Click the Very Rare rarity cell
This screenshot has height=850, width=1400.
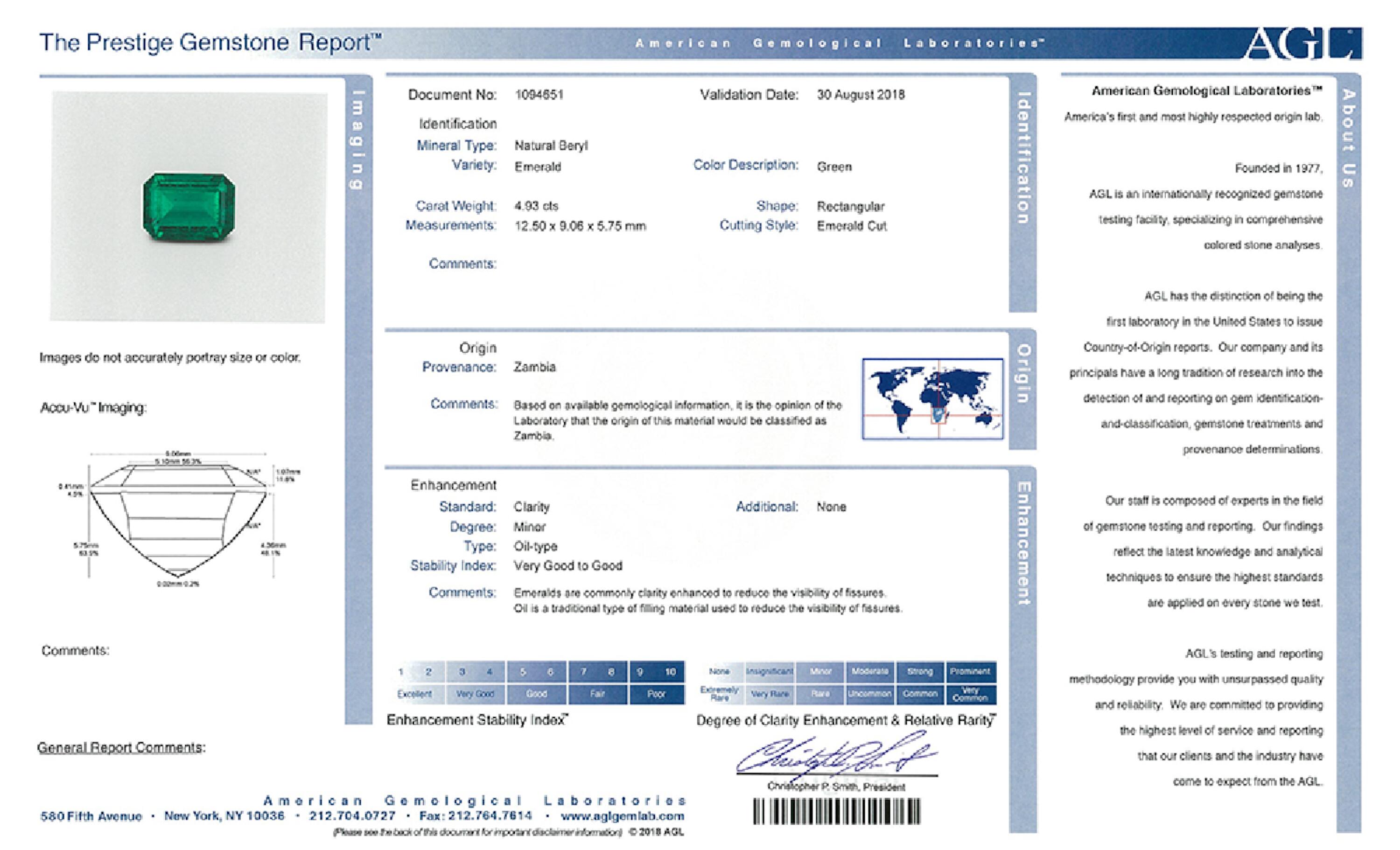pyautogui.click(x=770, y=694)
